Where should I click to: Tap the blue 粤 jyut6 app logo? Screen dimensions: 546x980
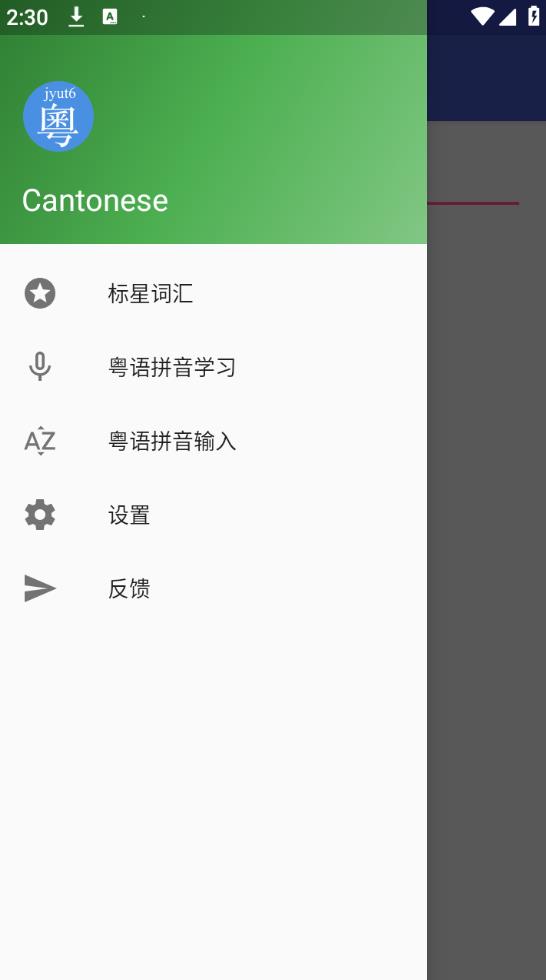(x=59, y=116)
